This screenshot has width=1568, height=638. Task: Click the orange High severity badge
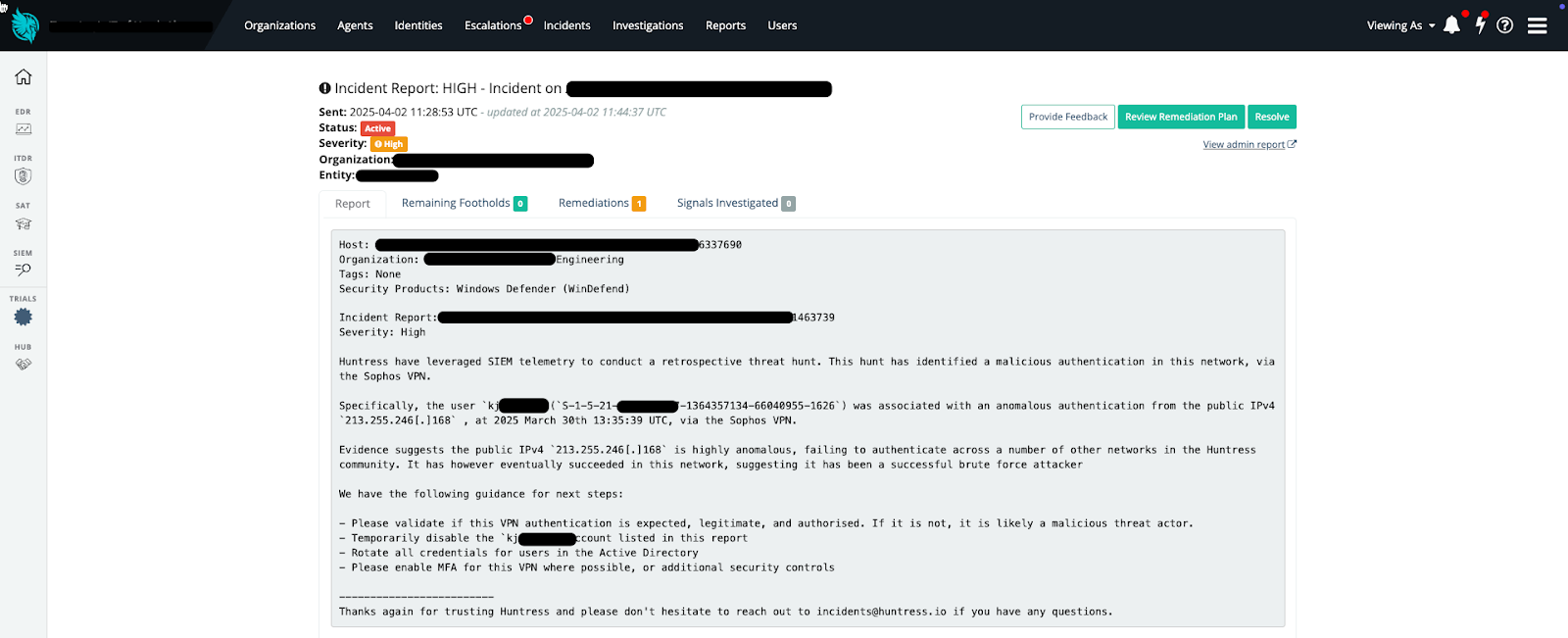tap(389, 144)
